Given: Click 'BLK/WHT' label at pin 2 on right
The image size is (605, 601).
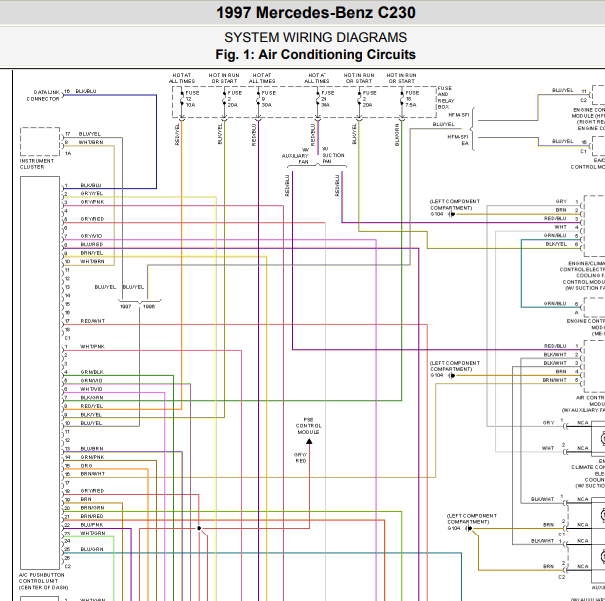Looking at the screenshot, I should (x=555, y=354).
